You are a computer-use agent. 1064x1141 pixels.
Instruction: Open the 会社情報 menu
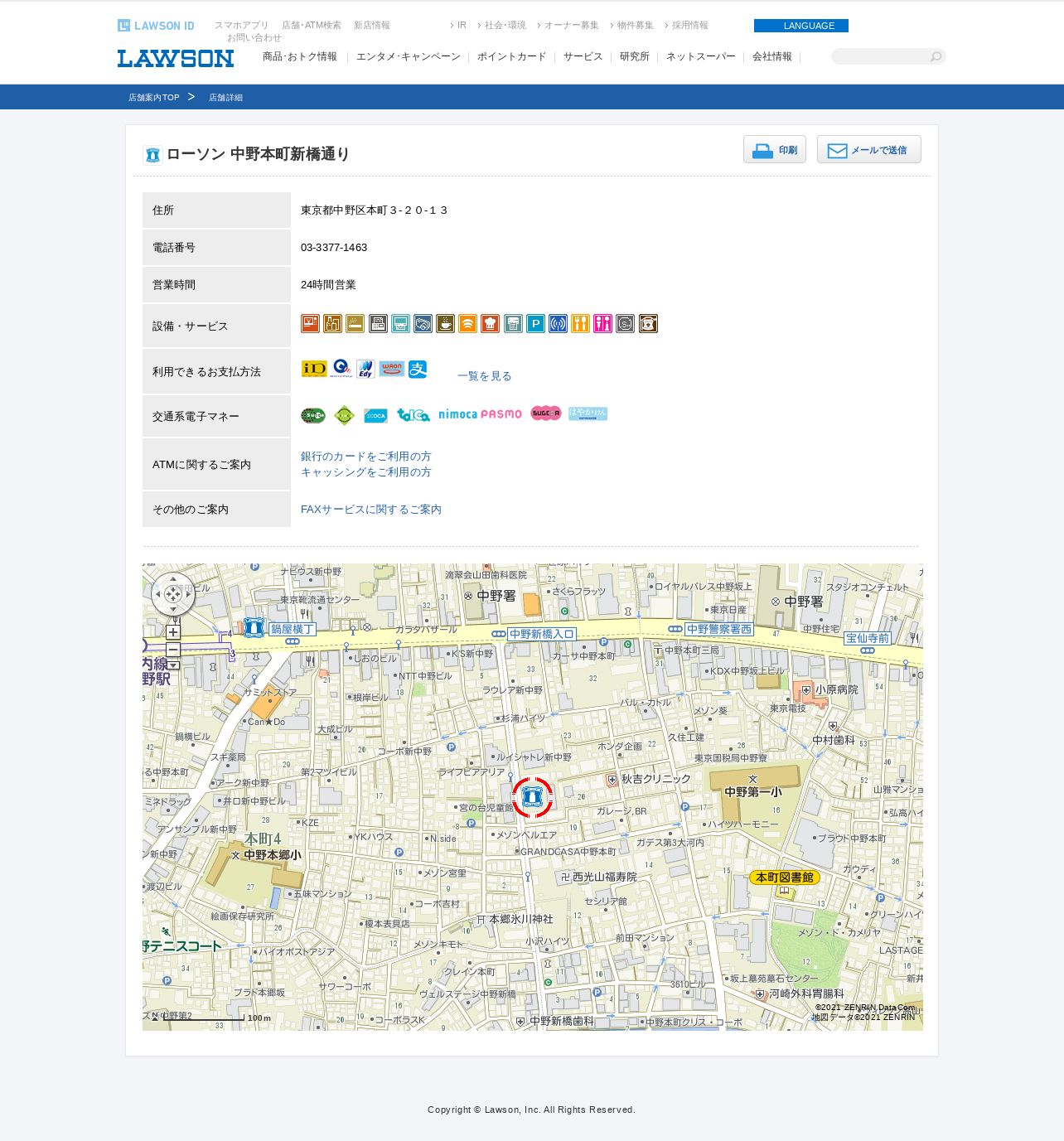[772, 56]
